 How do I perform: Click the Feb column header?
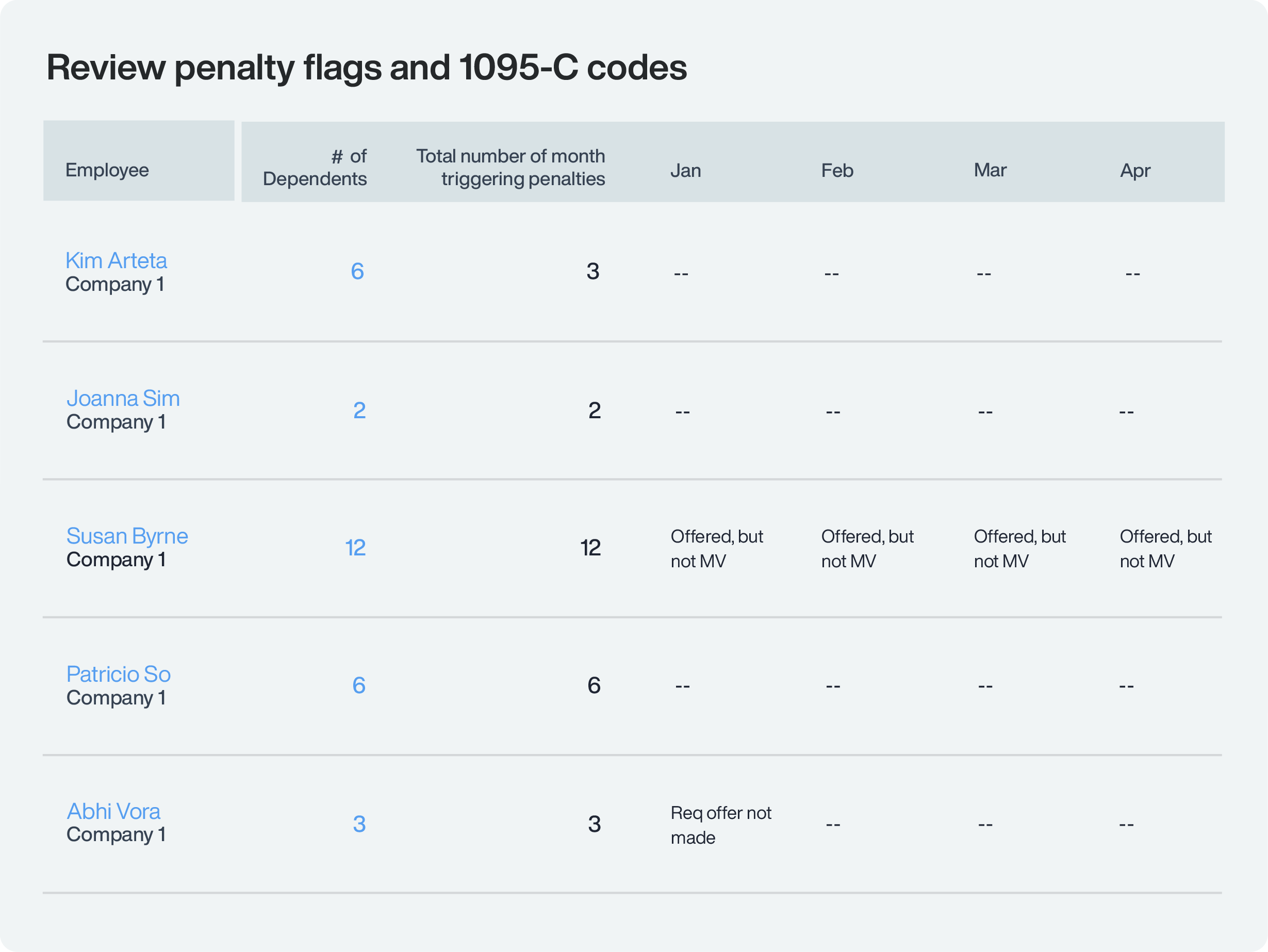pyautogui.click(x=836, y=171)
